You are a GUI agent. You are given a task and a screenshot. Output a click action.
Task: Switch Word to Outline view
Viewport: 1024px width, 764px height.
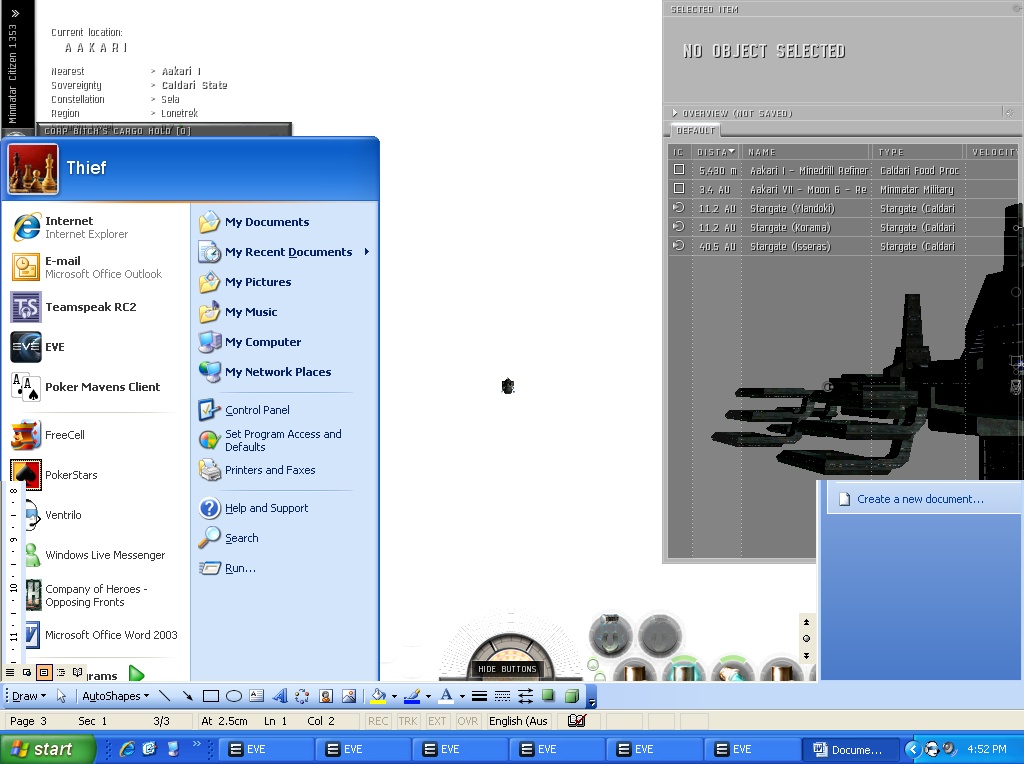pyautogui.click(x=61, y=672)
